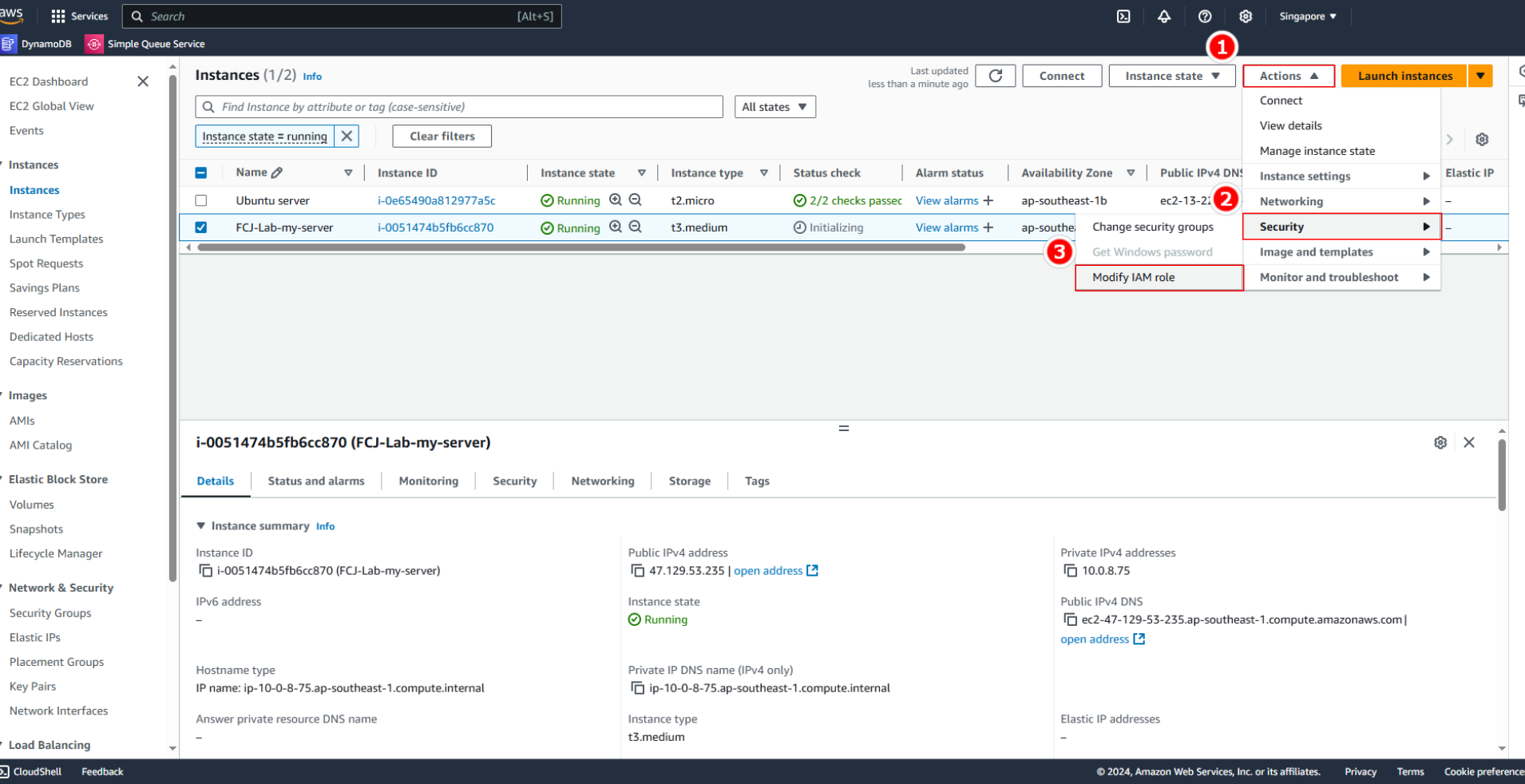The width and height of the screenshot is (1525, 784).
Task: Open the DynamoDB shortcut
Action: [37, 44]
